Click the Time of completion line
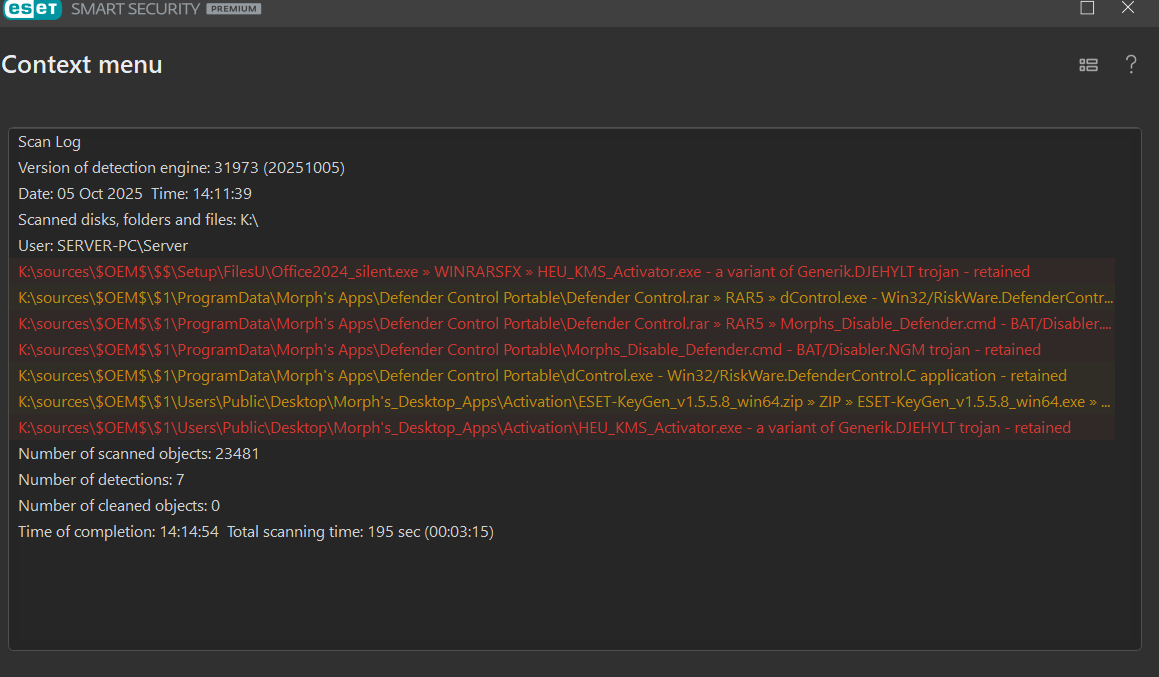1159x677 pixels. [x=256, y=532]
